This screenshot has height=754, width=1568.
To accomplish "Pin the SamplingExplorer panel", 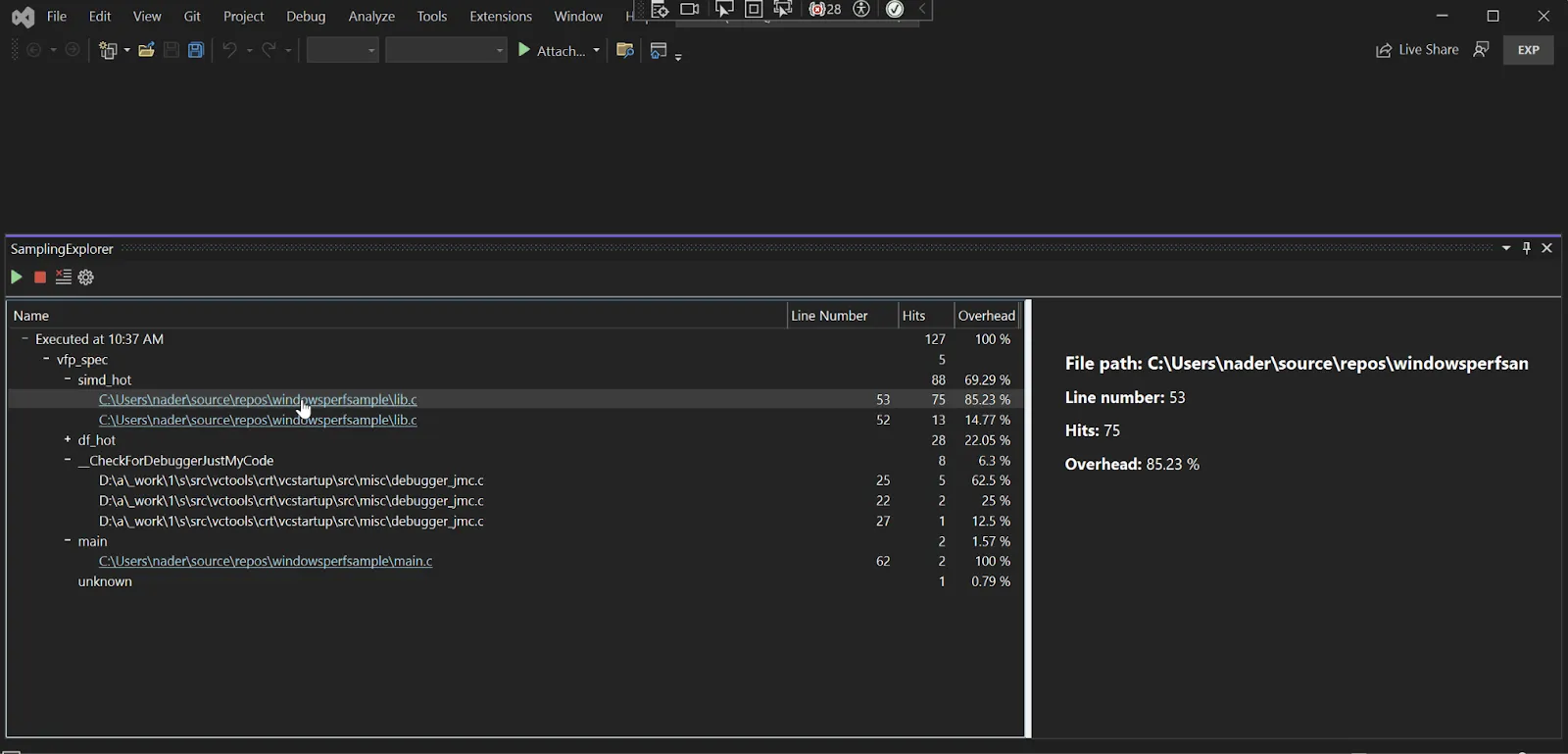I will tap(1526, 248).
